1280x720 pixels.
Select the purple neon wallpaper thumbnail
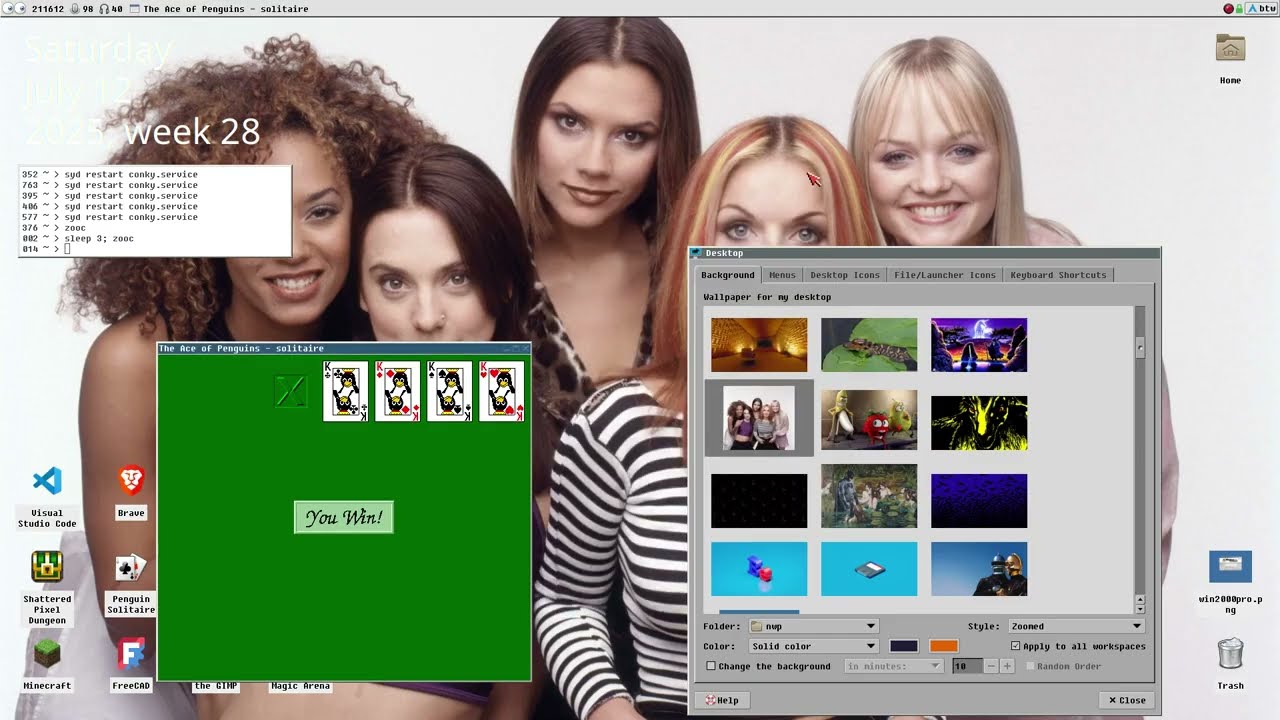click(x=979, y=345)
